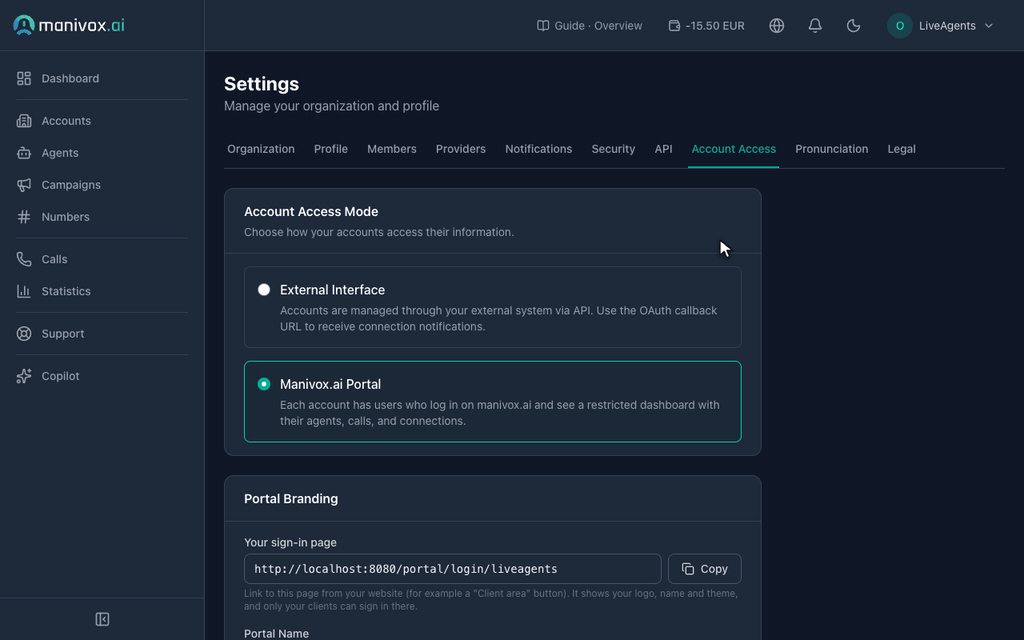The height and width of the screenshot is (640, 1024).
Task: Open the Account Access tab
Action: 733,149
